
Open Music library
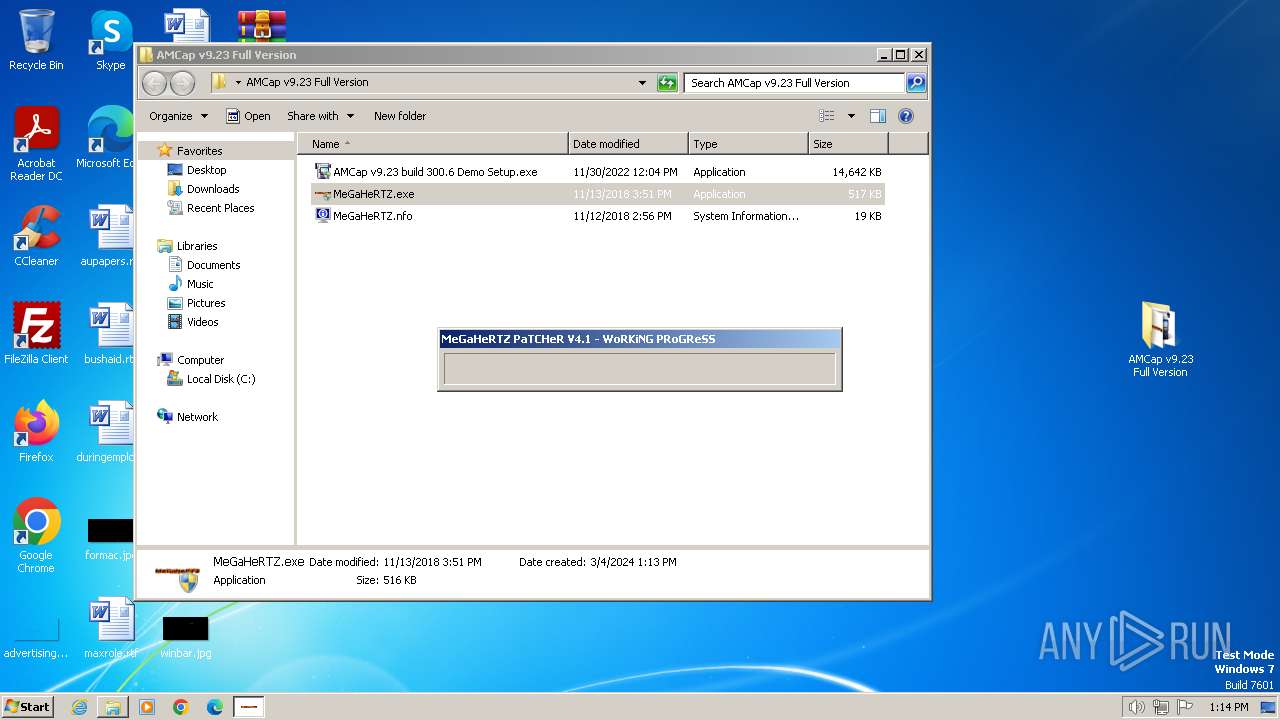[x=200, y=284]
